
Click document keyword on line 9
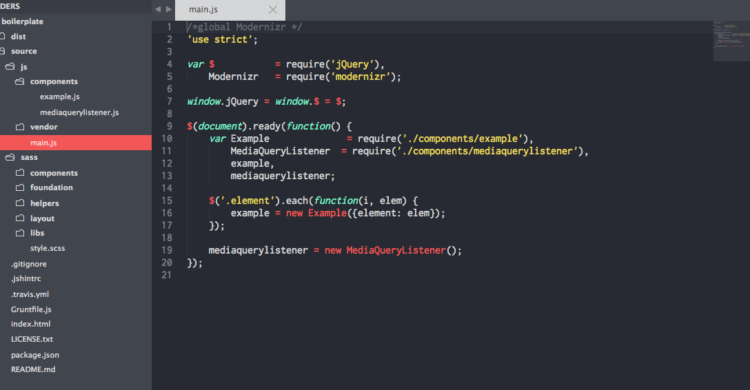220,126
